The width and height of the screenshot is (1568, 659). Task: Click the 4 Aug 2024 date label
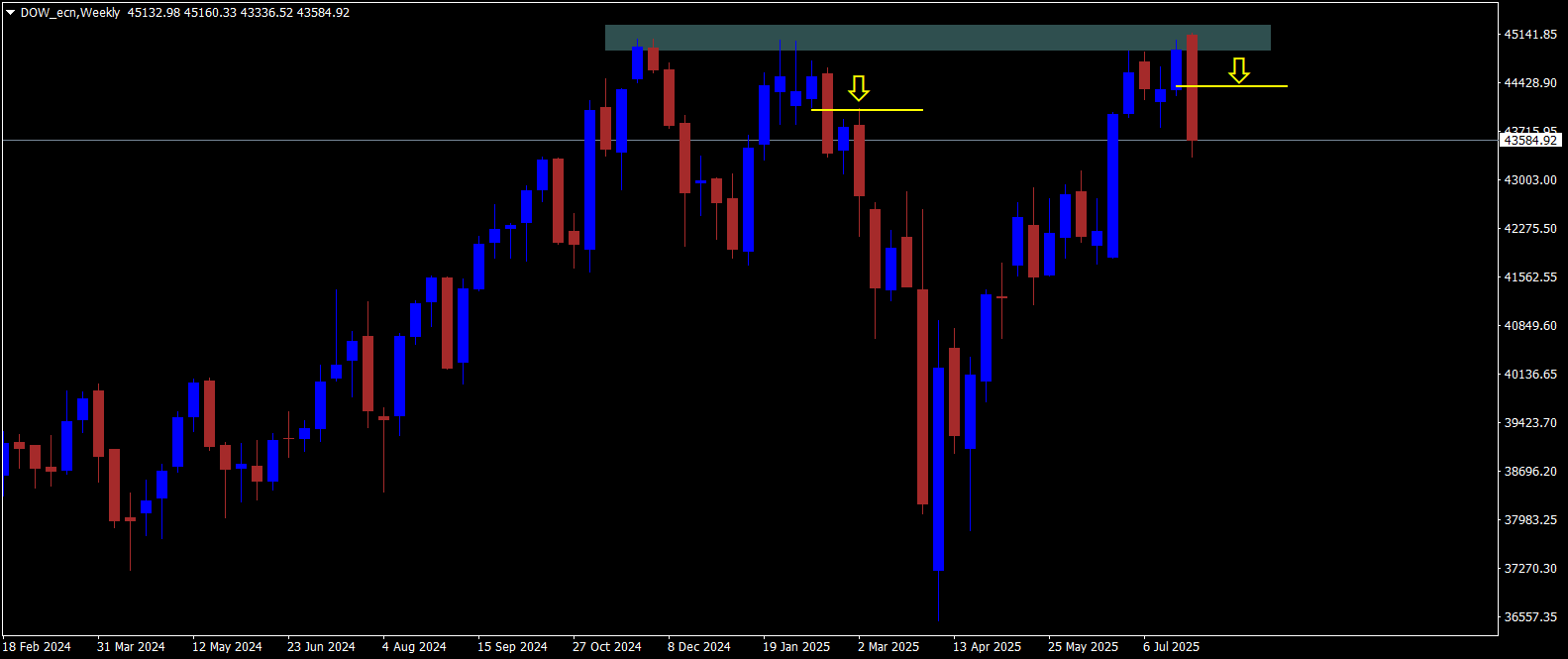pos(414,647)
